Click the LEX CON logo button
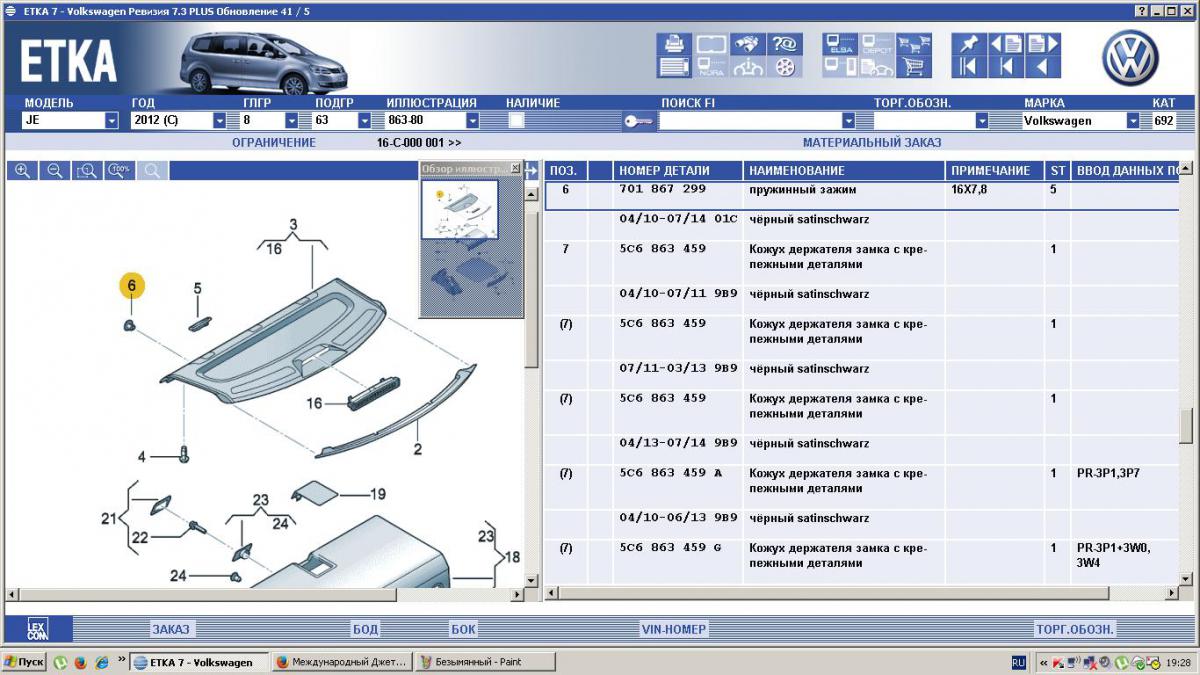 click(37, 629)
